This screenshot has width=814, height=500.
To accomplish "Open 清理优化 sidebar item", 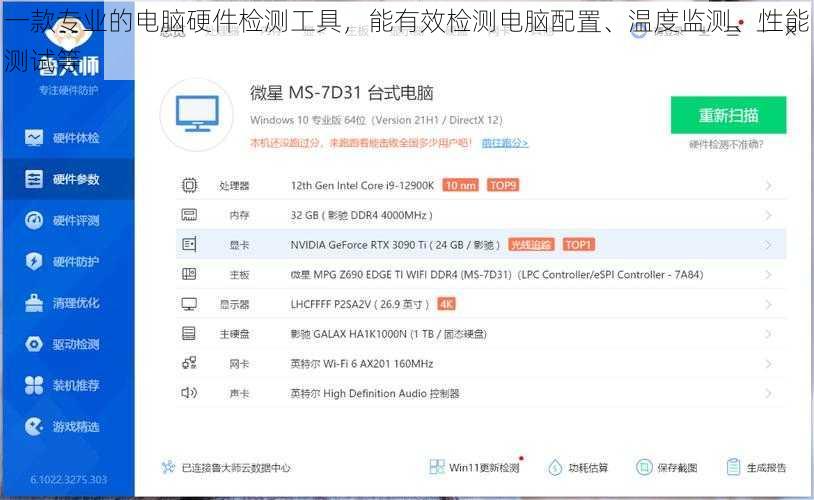I will (67, 303).
